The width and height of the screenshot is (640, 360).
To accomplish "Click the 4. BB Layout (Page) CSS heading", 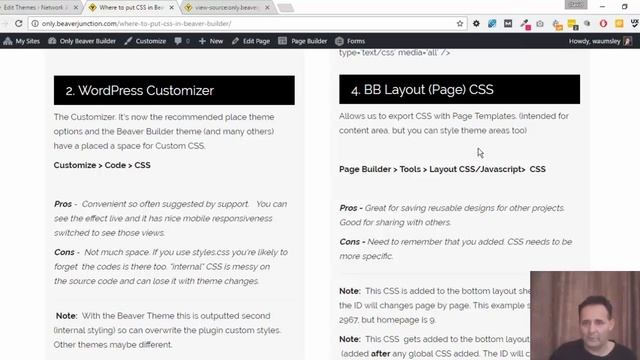I will (460, 89).
